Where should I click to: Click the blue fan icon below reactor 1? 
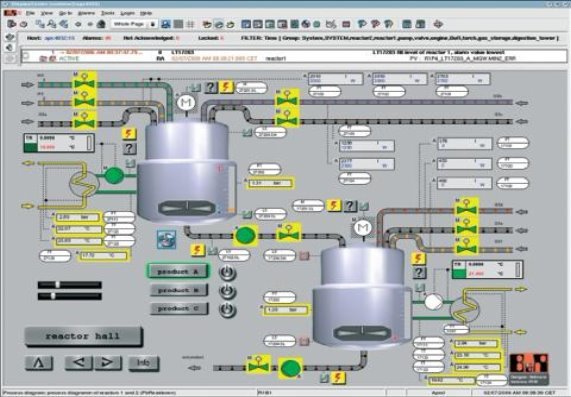[167, 239]
